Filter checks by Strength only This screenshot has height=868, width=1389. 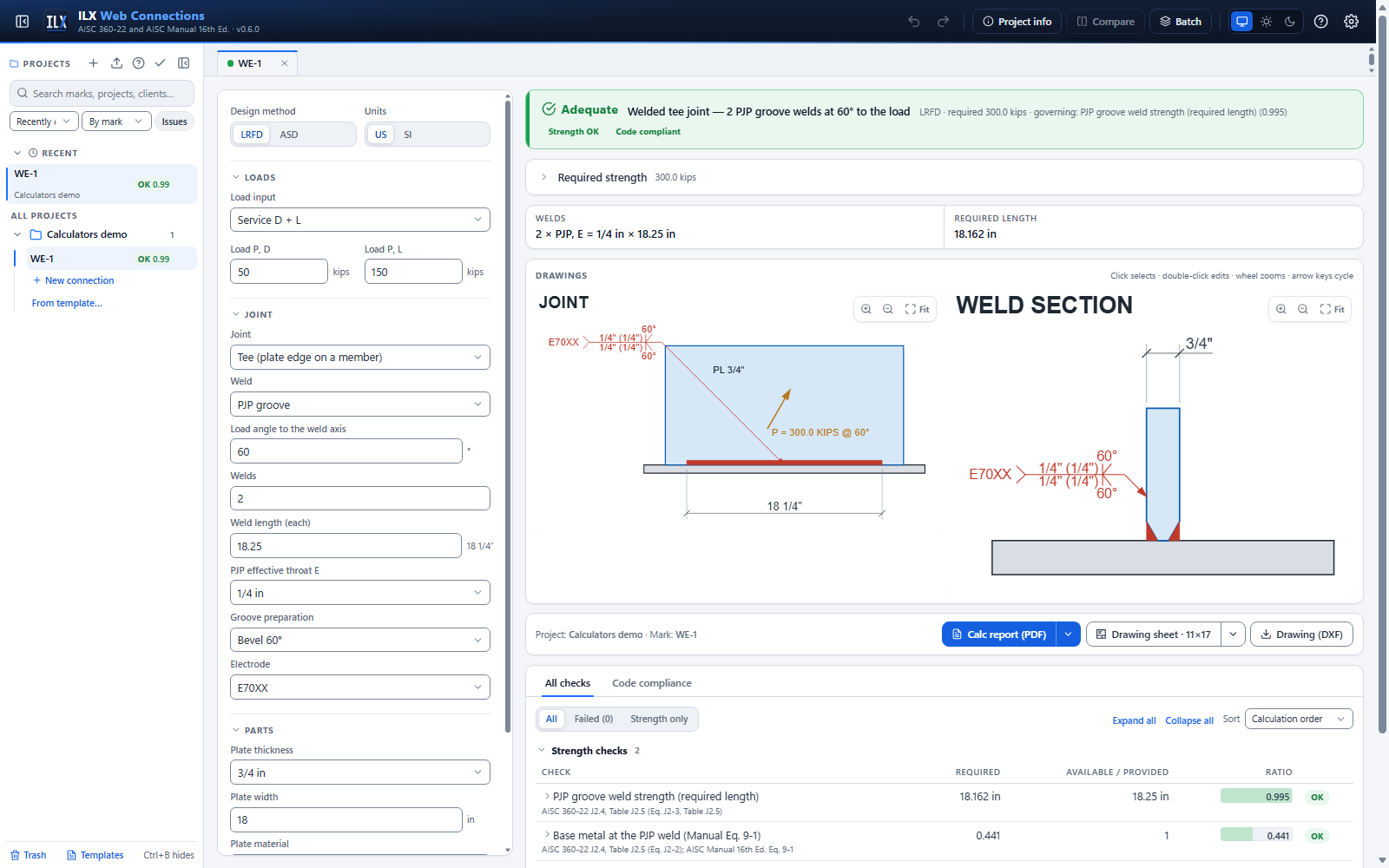(x=659, y=719)
